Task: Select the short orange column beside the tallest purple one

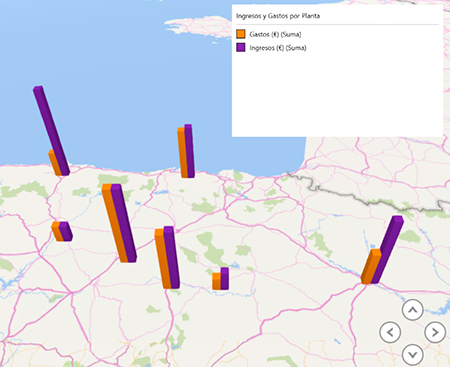Action: pos(54,163)
